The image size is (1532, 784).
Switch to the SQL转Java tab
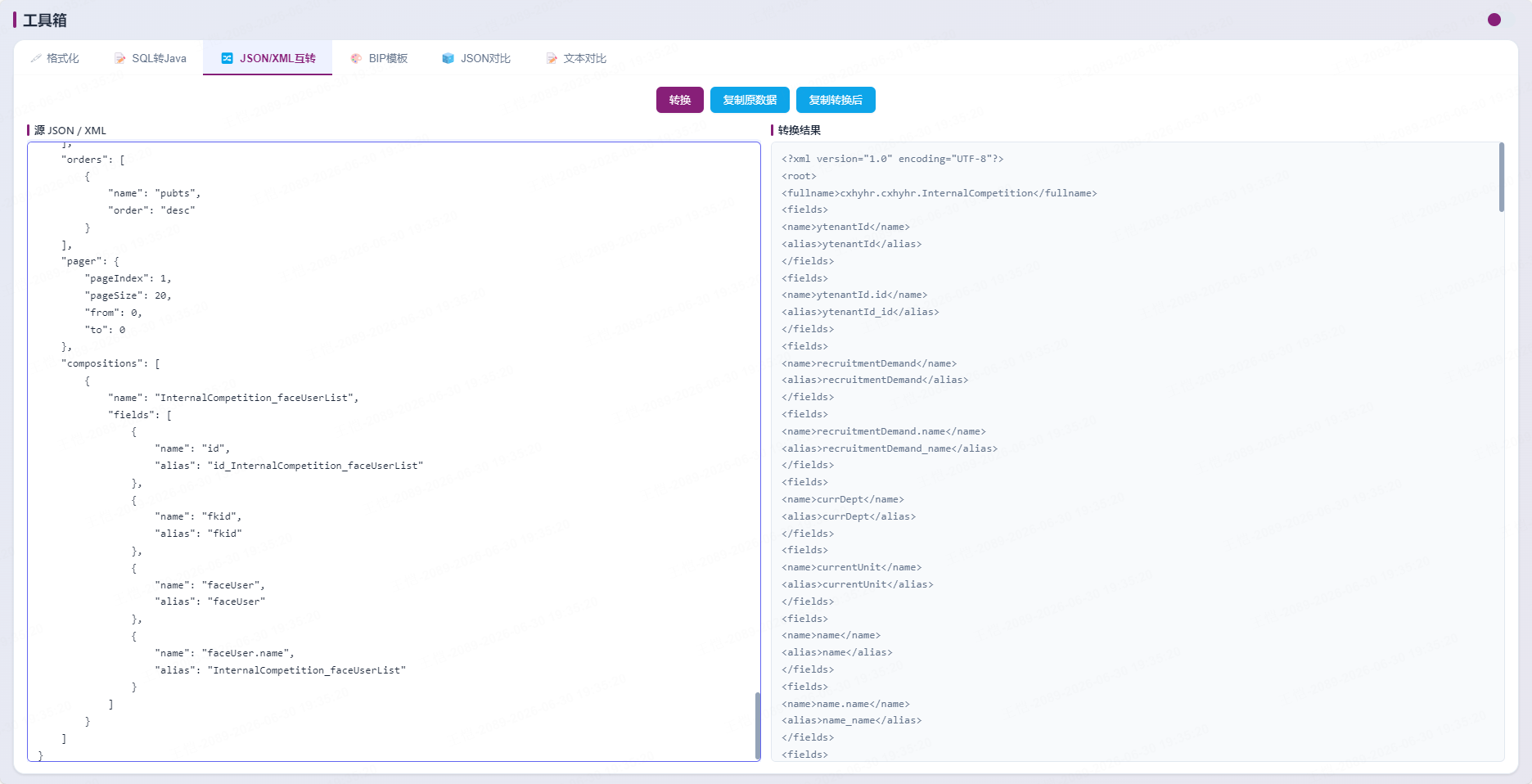(x=151, y=58)
